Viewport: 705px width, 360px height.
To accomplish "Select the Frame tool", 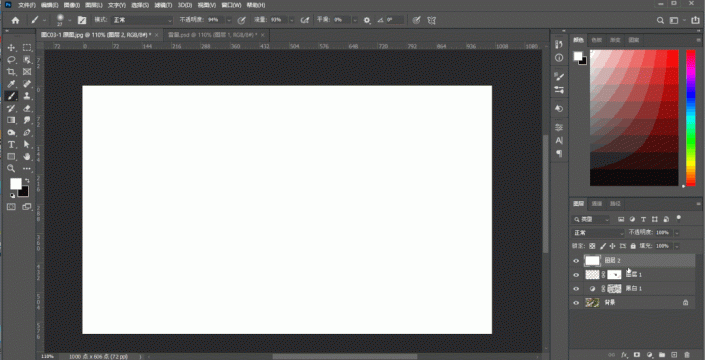I will [27, 72].
